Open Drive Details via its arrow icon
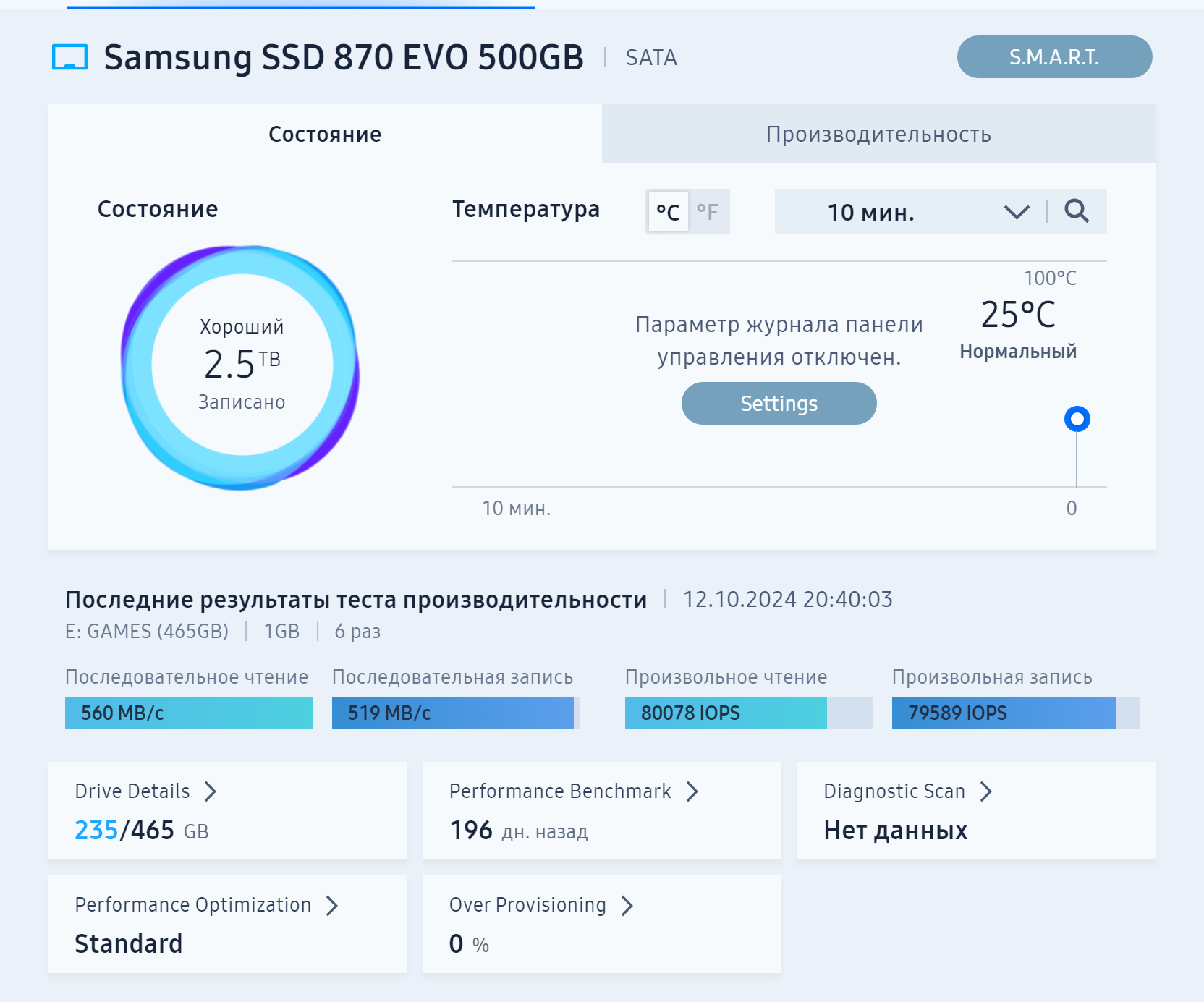 [x=211, y=791]
